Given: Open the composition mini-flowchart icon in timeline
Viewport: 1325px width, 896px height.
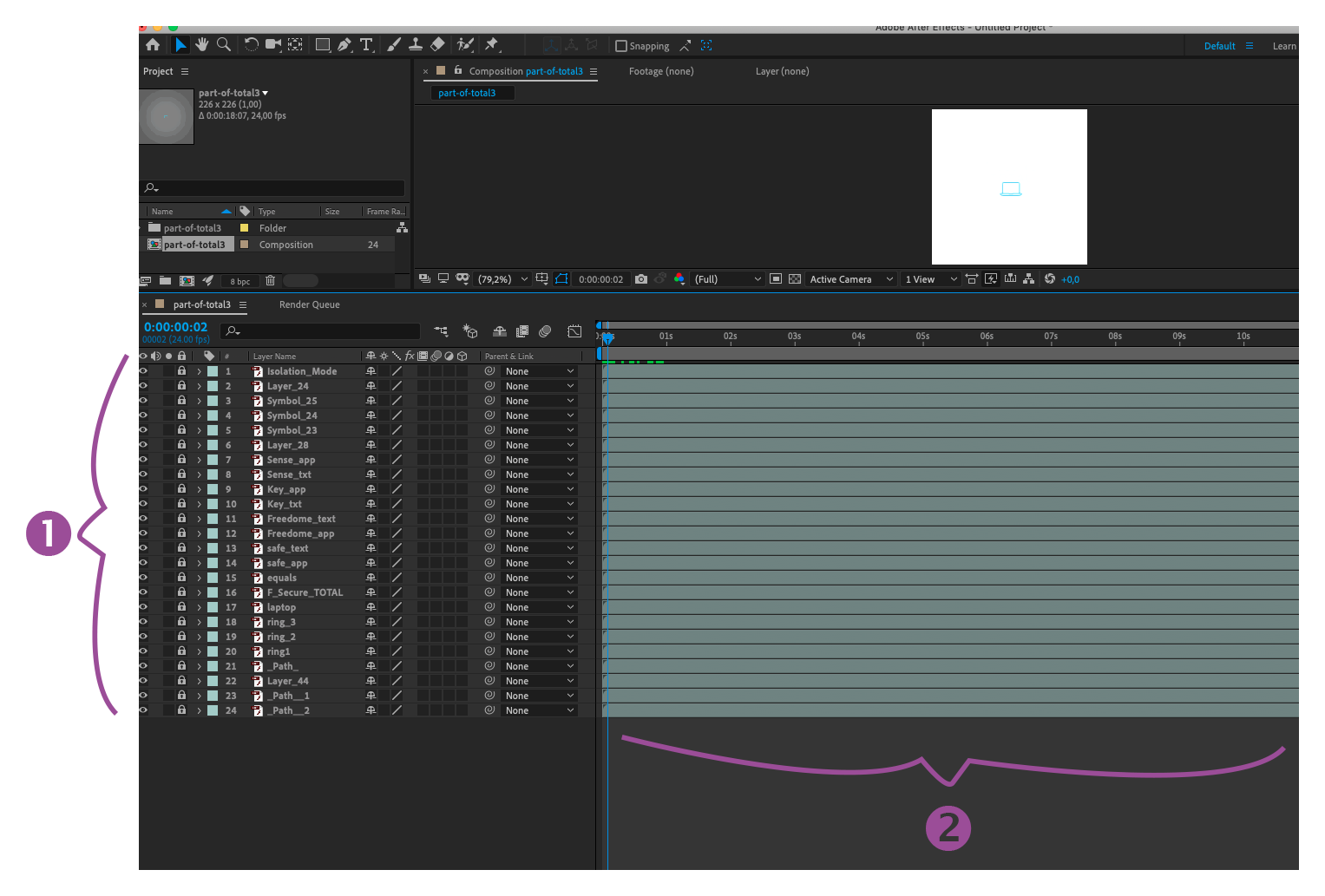Looking at the screenshot, I should [x=442, y=331].
